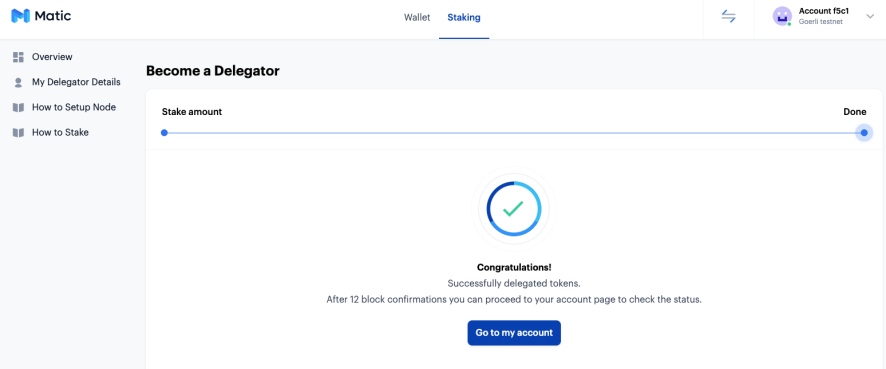
Task: Click the How to Stake book icon
Action: [18, 133]
